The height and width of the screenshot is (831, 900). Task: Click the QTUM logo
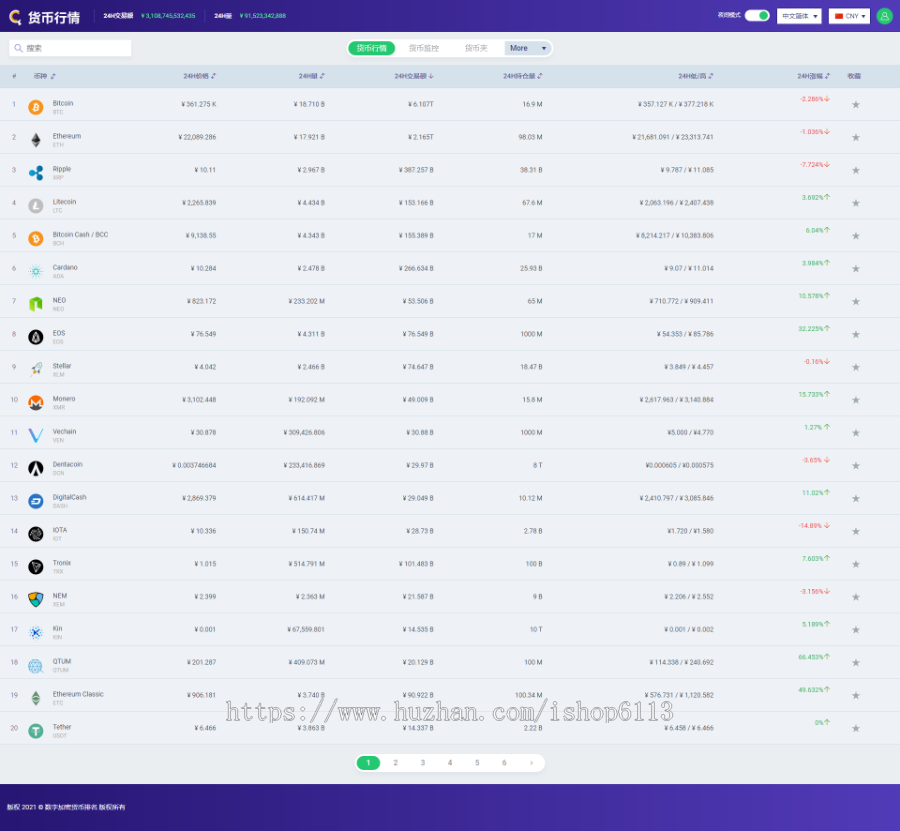click(x=36, y=665)
